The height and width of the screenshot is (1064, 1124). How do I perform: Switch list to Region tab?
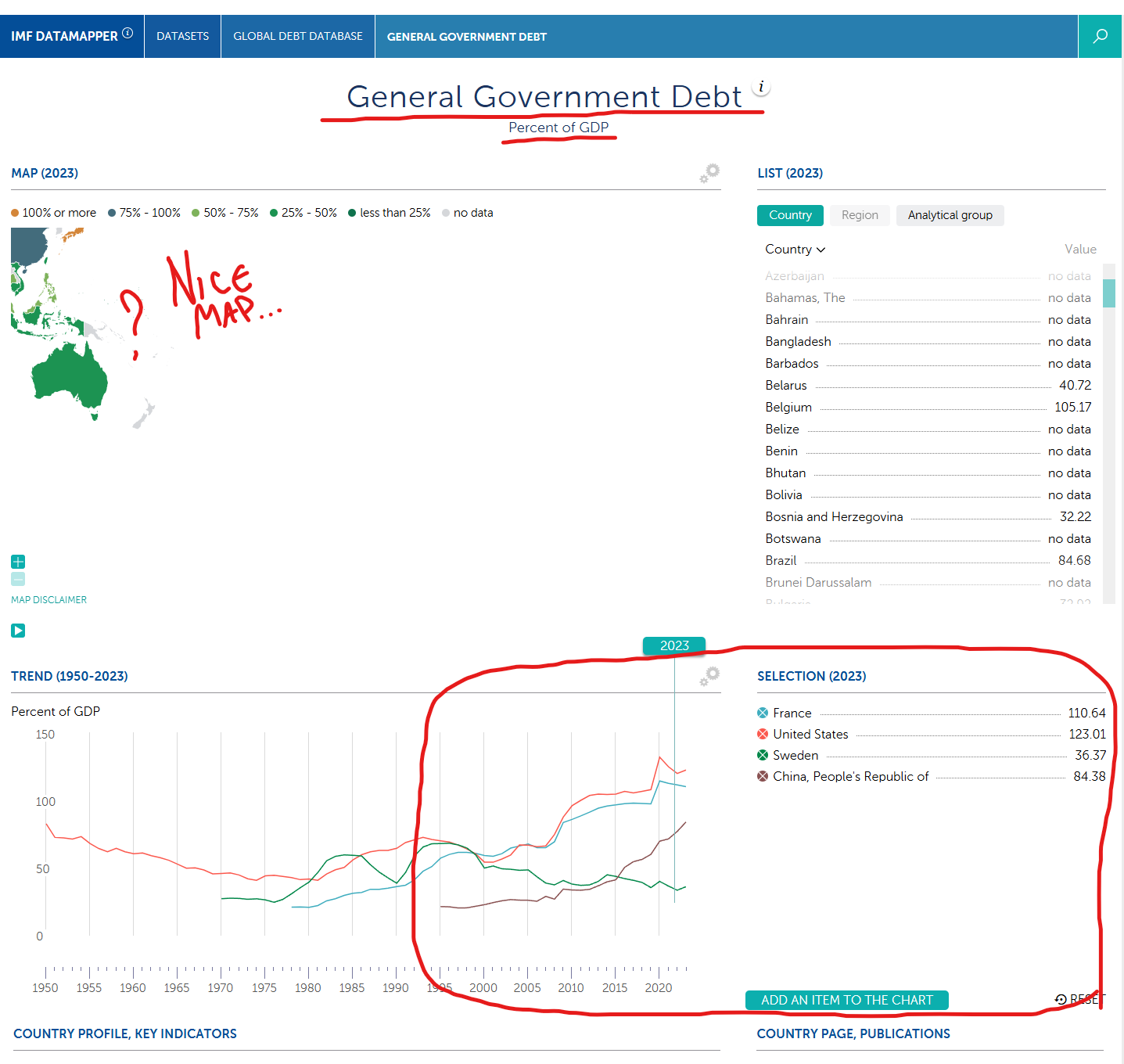pyautogui.click(x=860, y=215)
